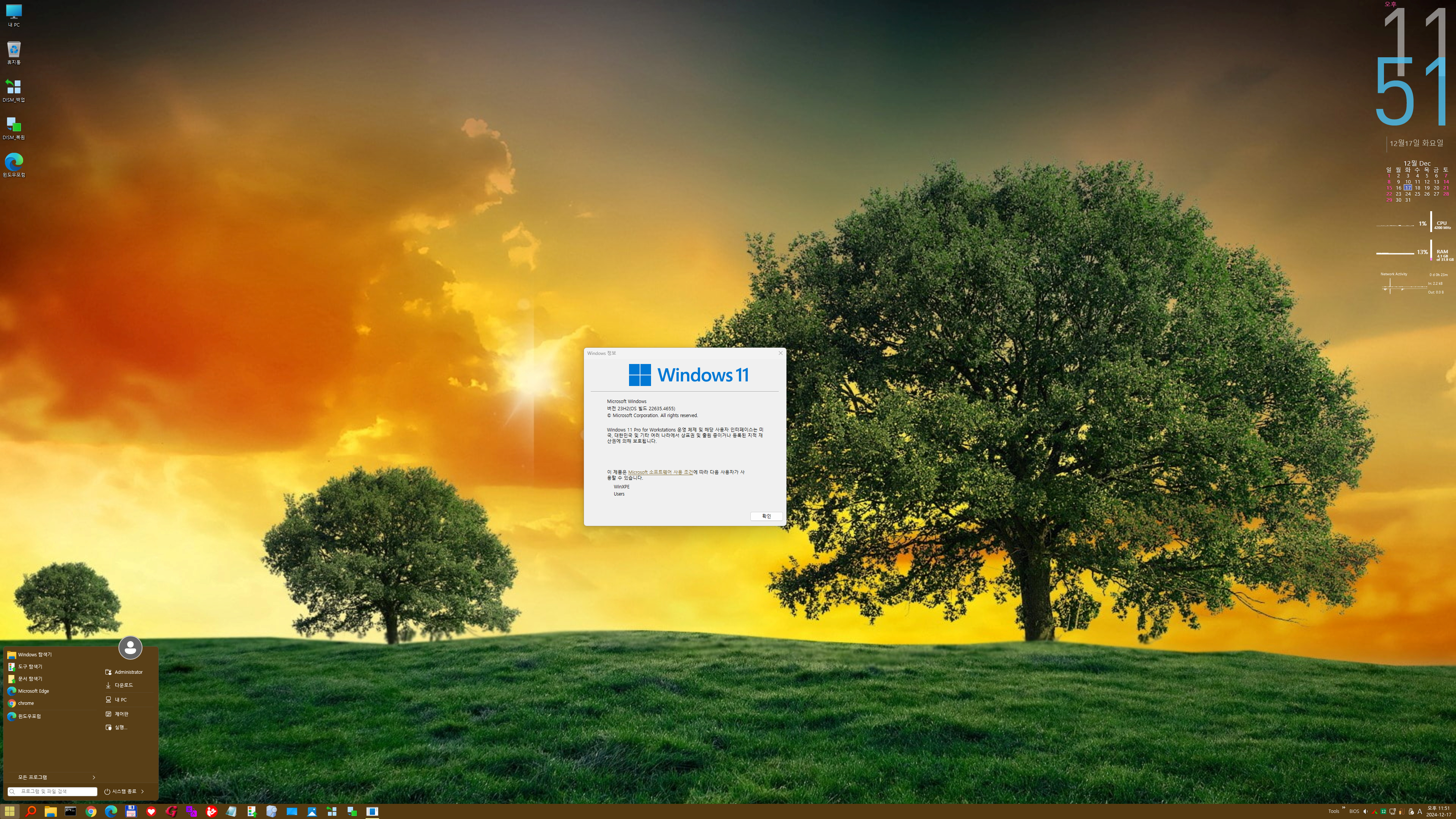
Task: Click the DISM backup taskbar icon
Action: (x=332, y=811)
